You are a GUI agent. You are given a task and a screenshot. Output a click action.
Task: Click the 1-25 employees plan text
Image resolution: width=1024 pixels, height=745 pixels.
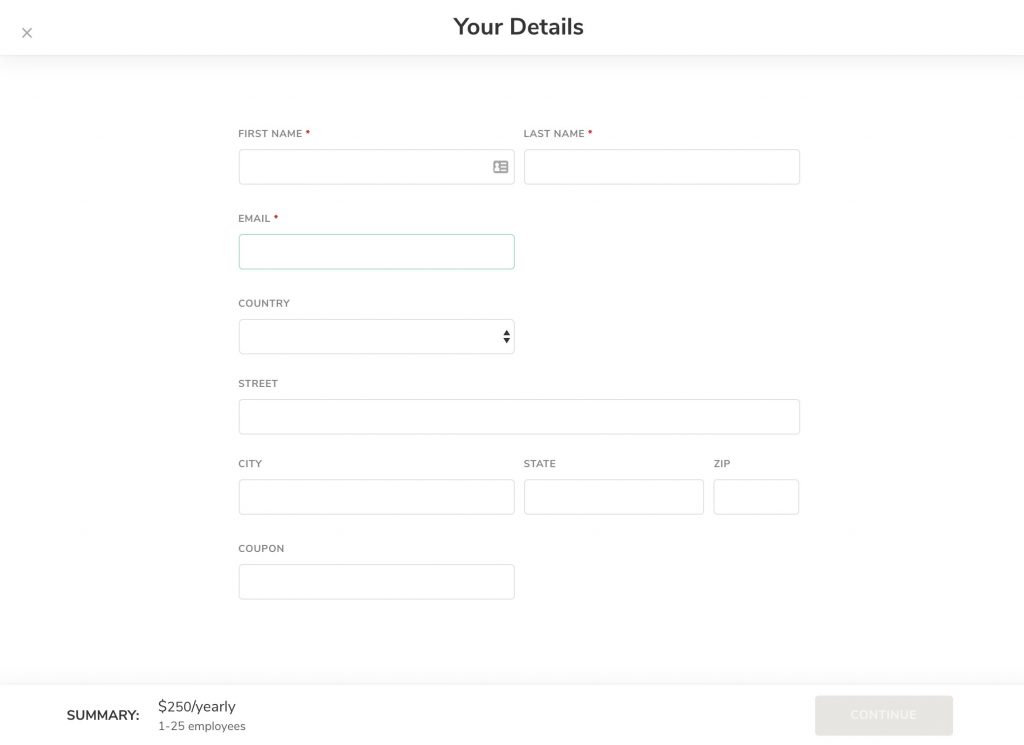tap(202, 727)
